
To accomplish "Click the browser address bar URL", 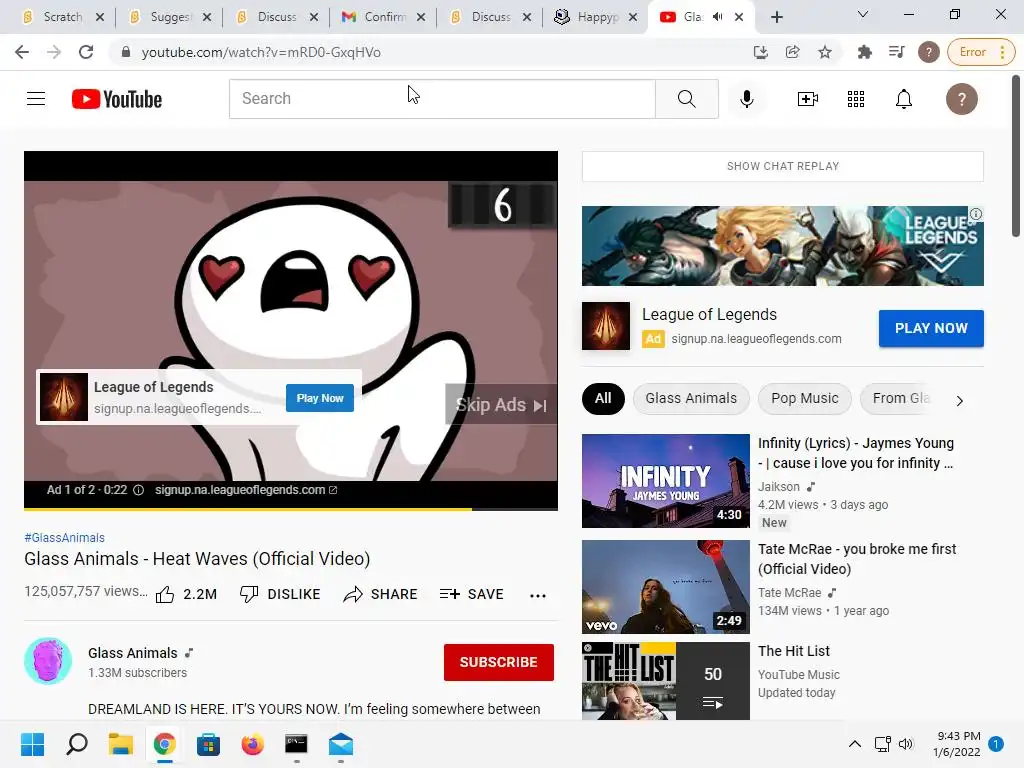I will tap(261, 52).
